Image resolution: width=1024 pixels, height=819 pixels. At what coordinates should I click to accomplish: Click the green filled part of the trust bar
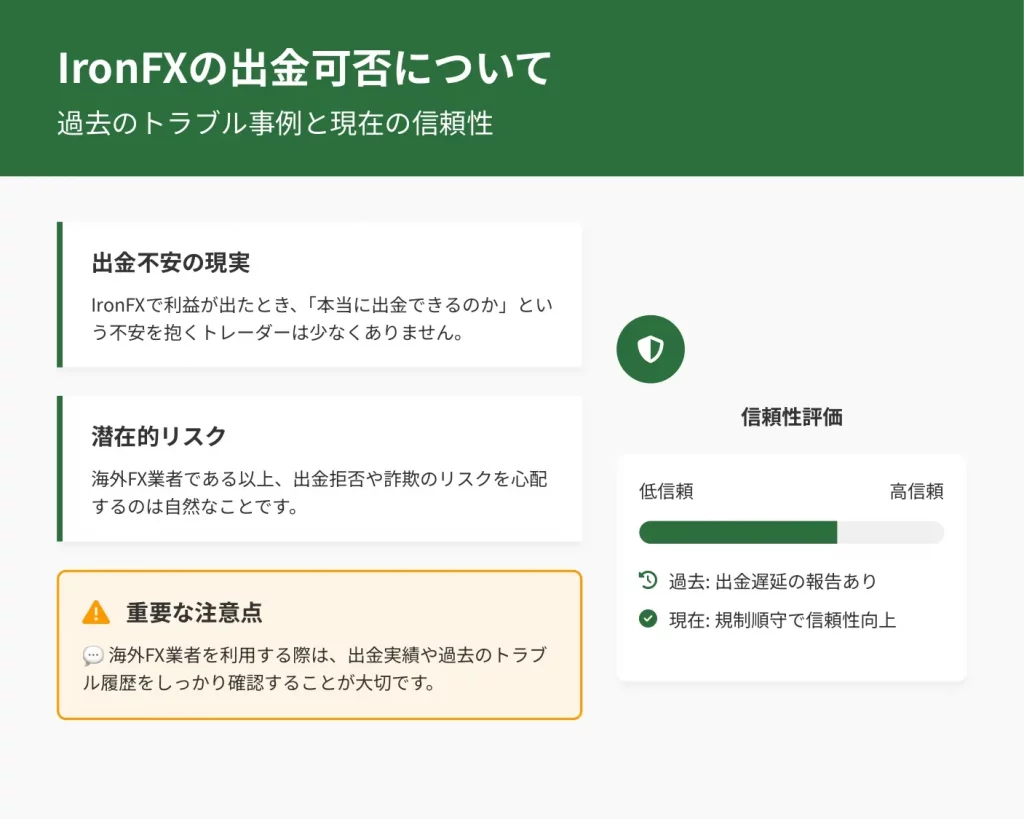click(737, 532)
